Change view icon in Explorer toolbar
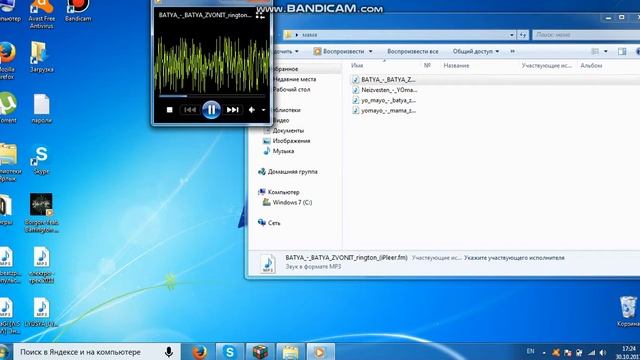This screenshot has height=360, width=640. [x=595, y=51]
